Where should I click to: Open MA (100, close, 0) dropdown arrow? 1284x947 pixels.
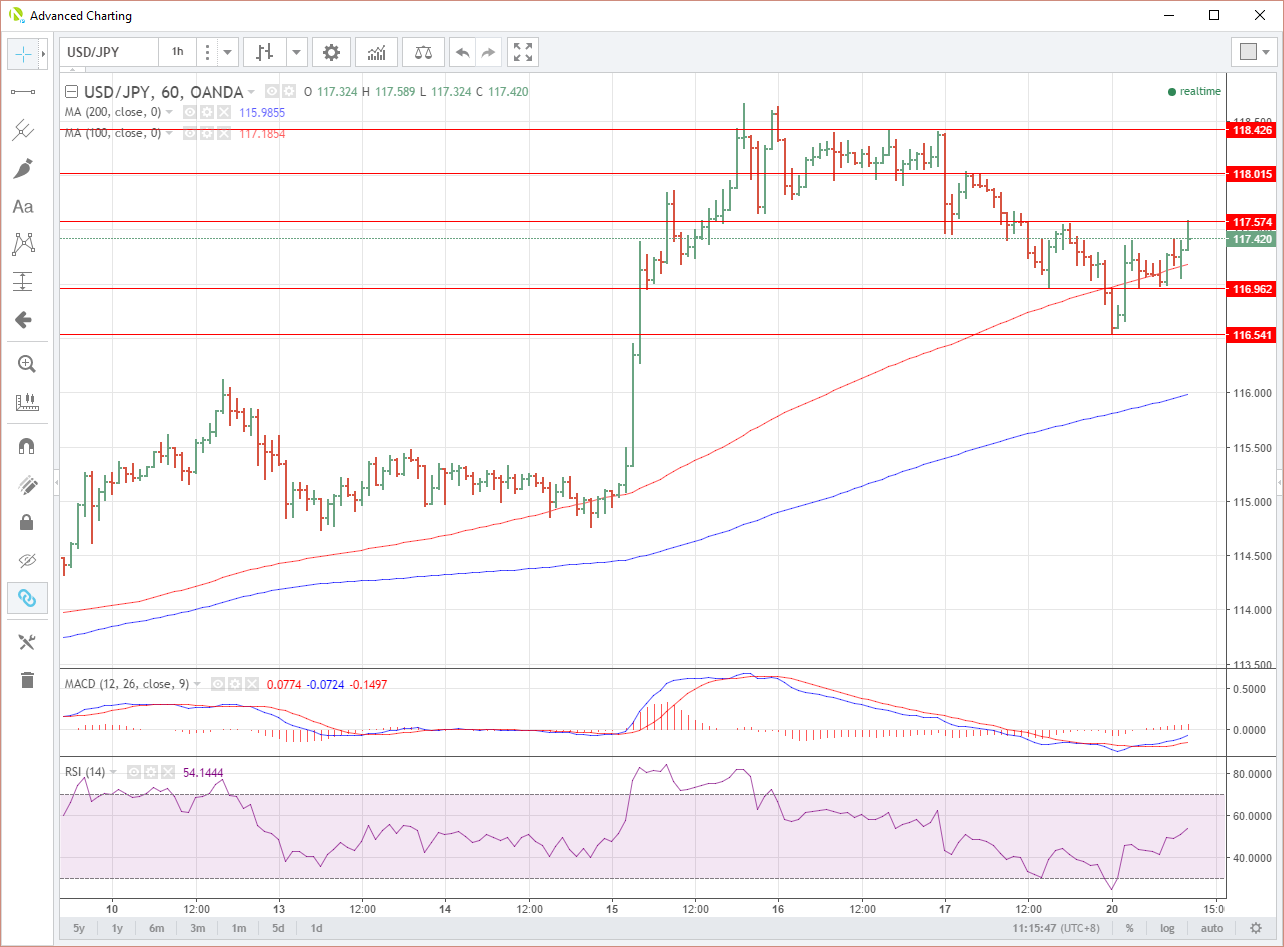tap(170, 133)
